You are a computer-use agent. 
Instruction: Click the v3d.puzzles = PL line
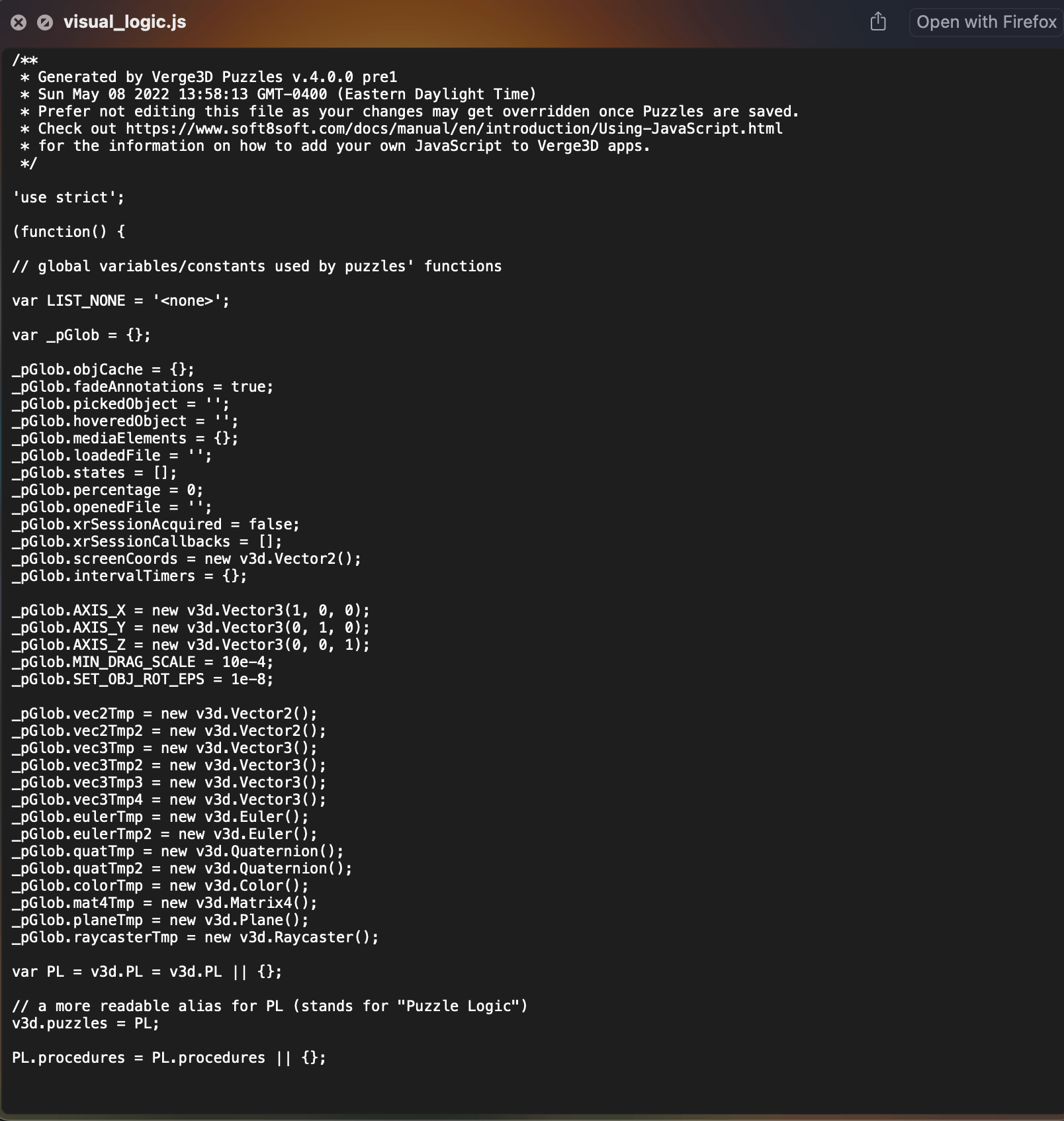[x=85, y=1023]
